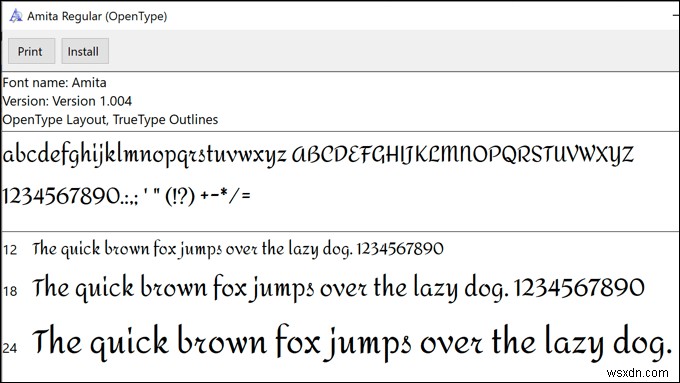Select the 'Font name: Amita' line
The height and width of the screenshot is (383, 680).
(55, 82)
